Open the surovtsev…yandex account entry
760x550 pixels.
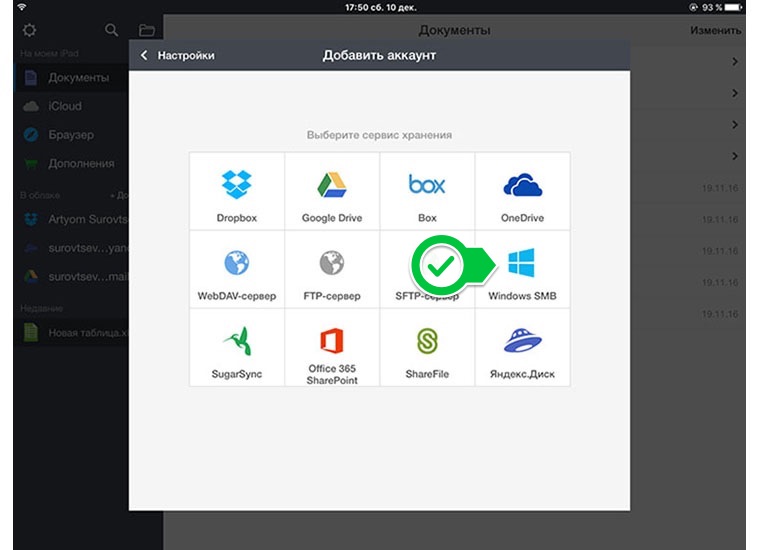pos(72,248)
